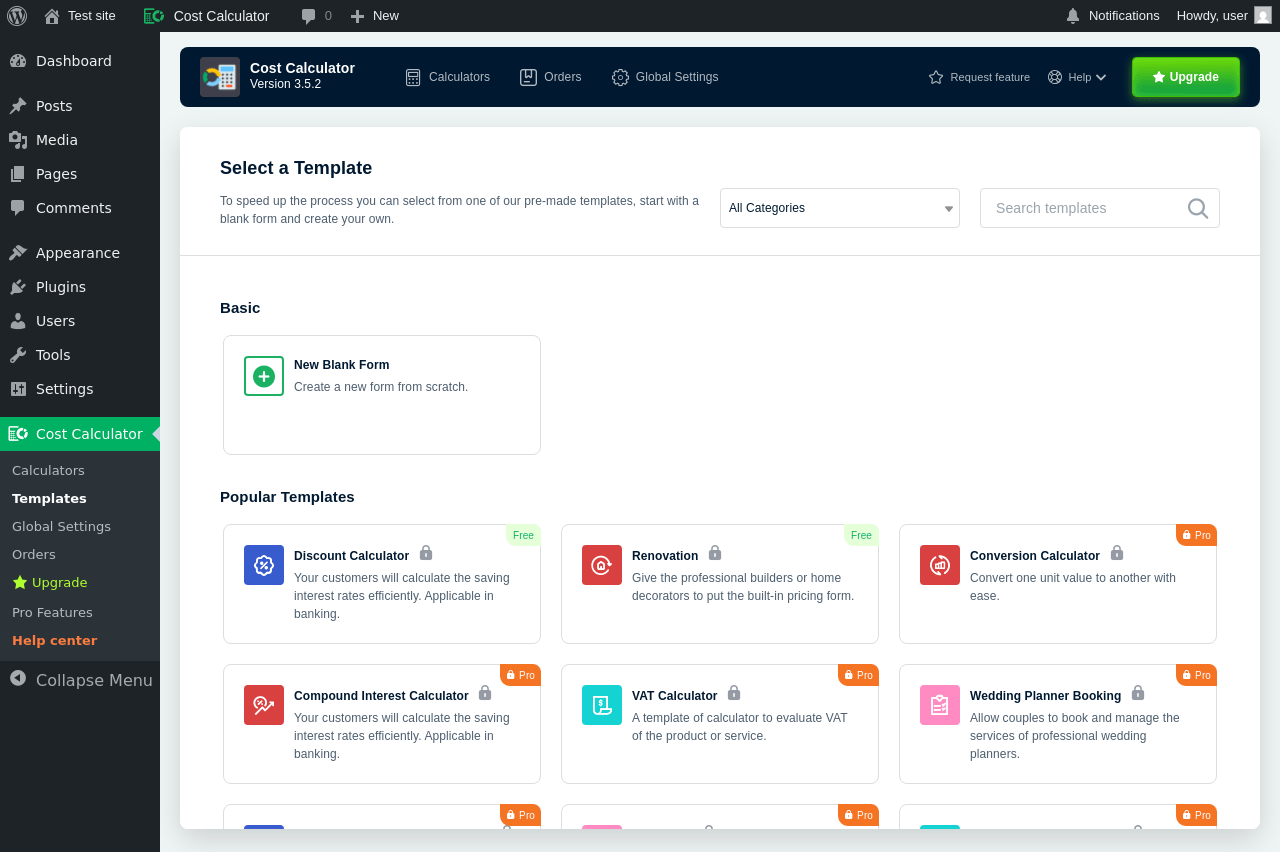Click the Conversion Calculator template icon
The width and height of the screenshot is (1280, 852).
click(940, 565)
